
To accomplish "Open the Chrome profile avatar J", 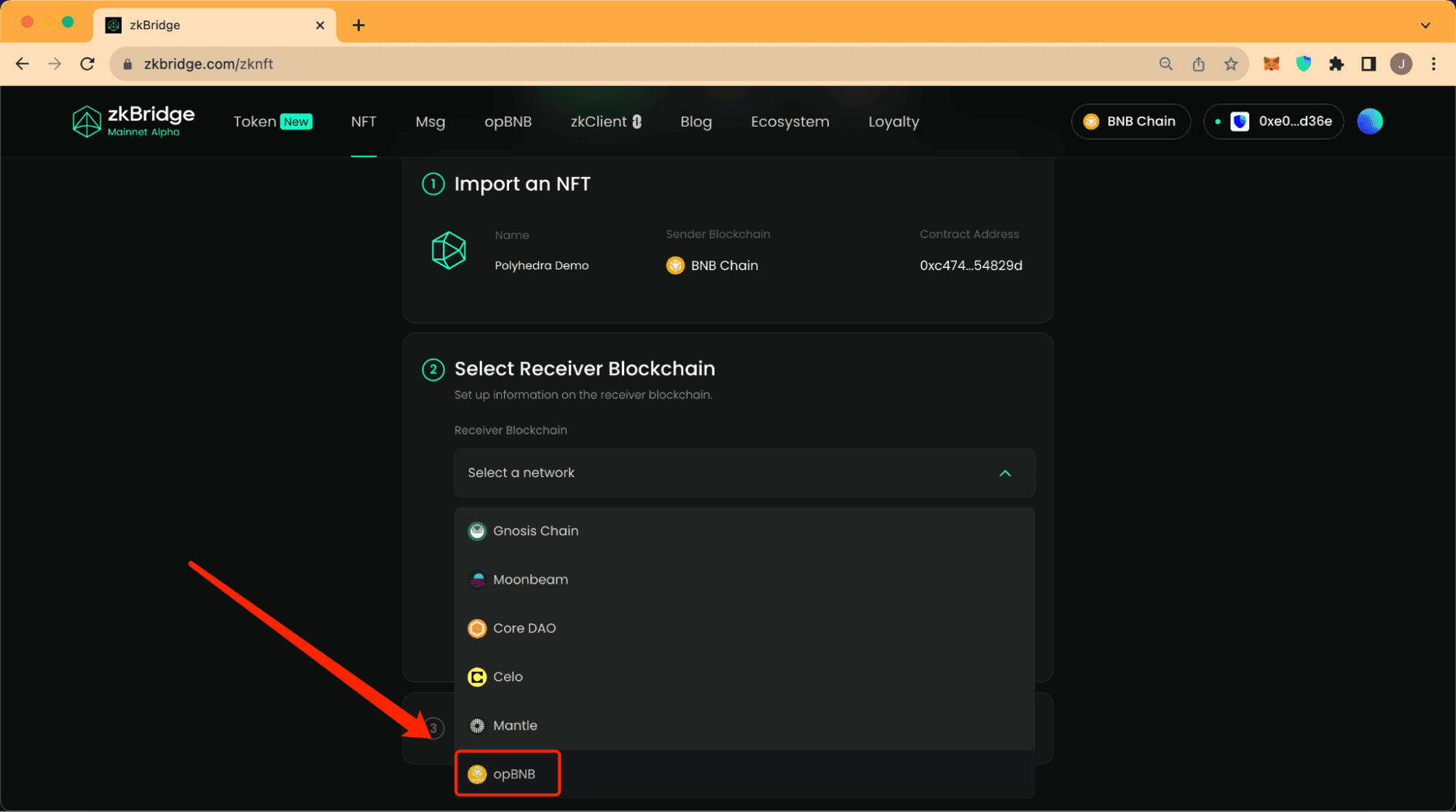I will tap(1401, 64).
